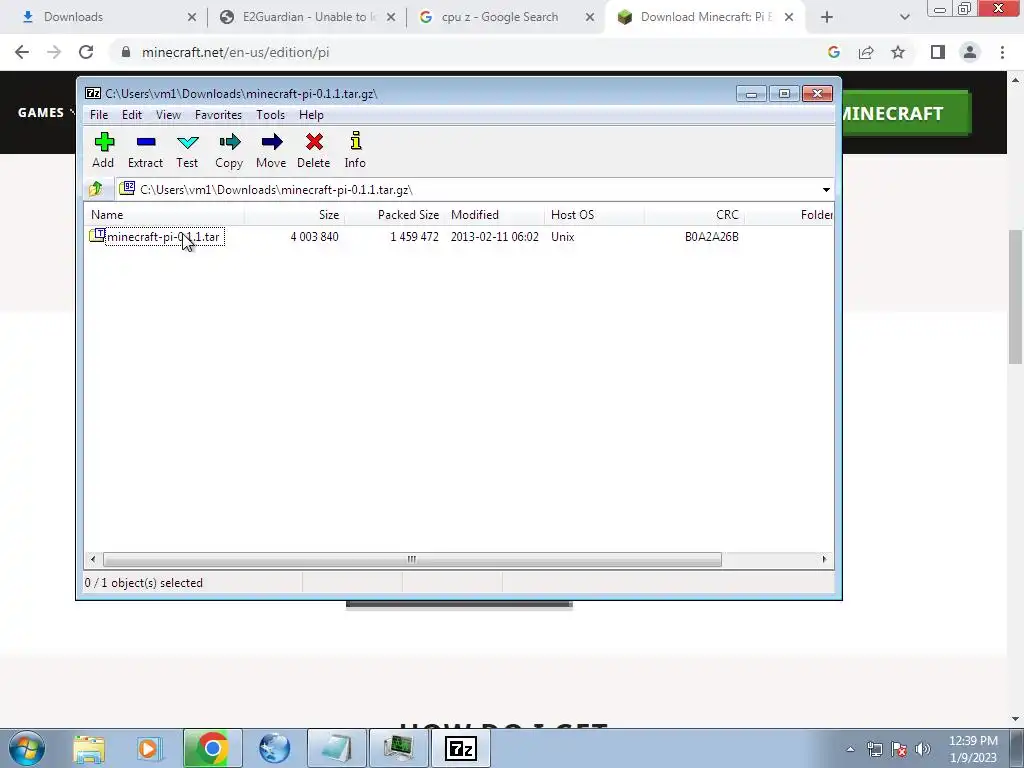Click the Host OS value Unix
Screen dimensions: 1024x768
pyautogui.click(x=562, y=237)
